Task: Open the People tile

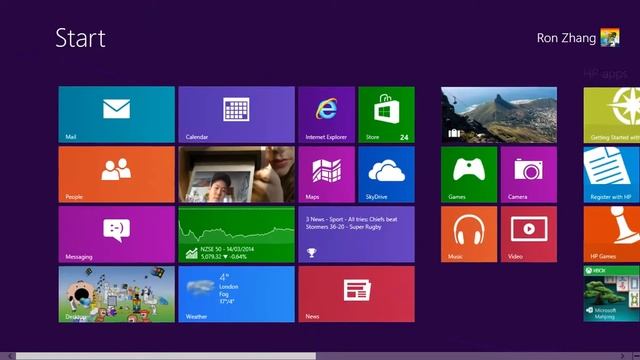Action: tap(116, 174)
